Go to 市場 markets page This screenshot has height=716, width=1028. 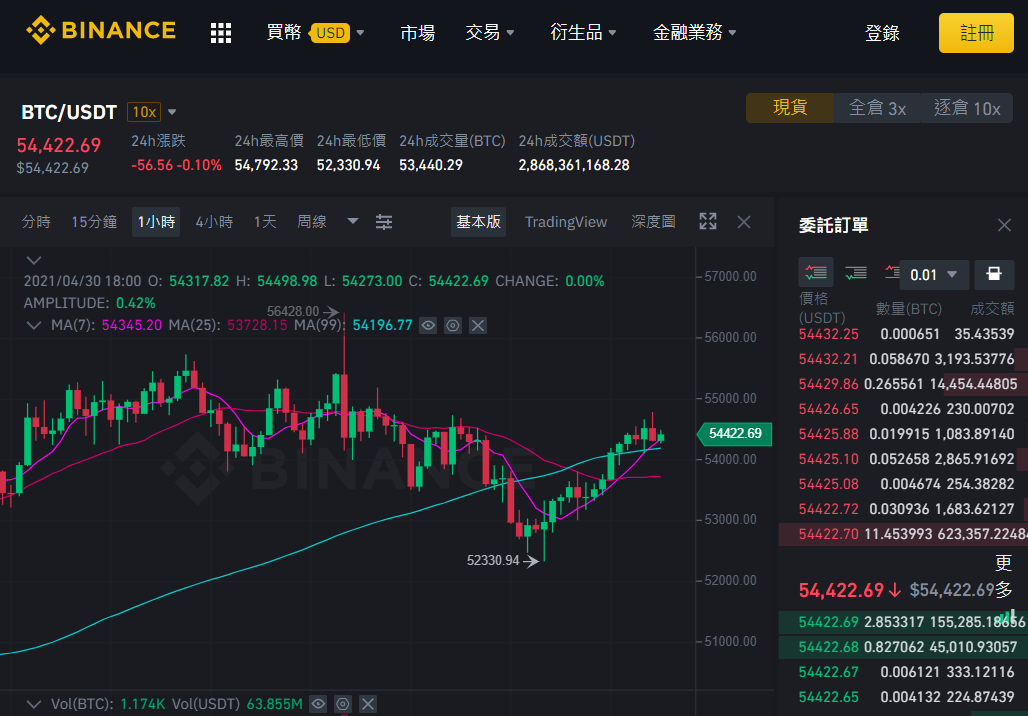coord(418,32)
